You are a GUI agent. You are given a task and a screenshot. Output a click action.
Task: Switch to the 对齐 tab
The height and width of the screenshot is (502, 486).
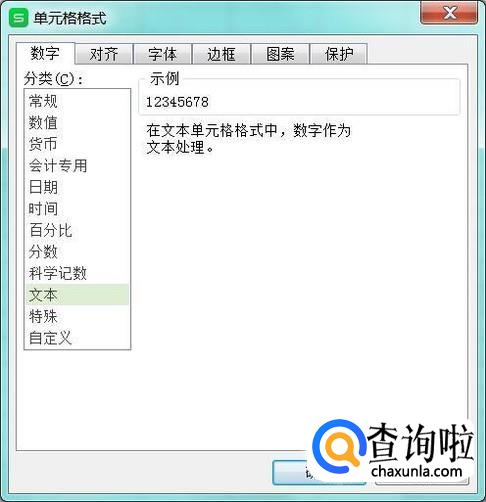(x=104, y=54)
